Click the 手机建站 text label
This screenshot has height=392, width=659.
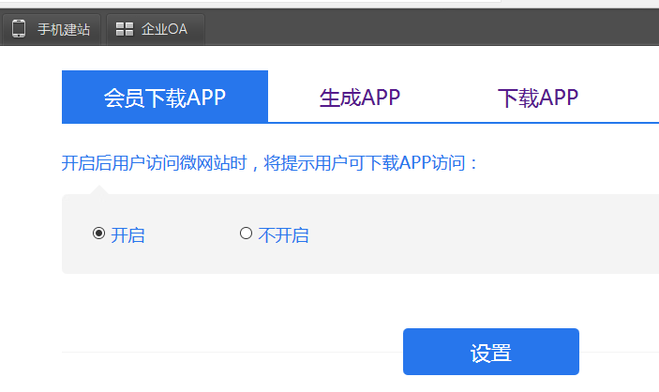pos(63,29)
